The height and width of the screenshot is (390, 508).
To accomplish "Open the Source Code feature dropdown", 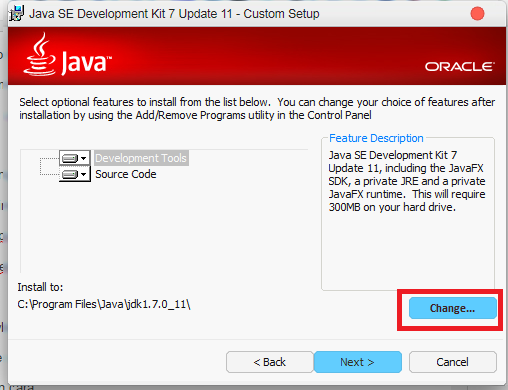I will pos(75,174).
